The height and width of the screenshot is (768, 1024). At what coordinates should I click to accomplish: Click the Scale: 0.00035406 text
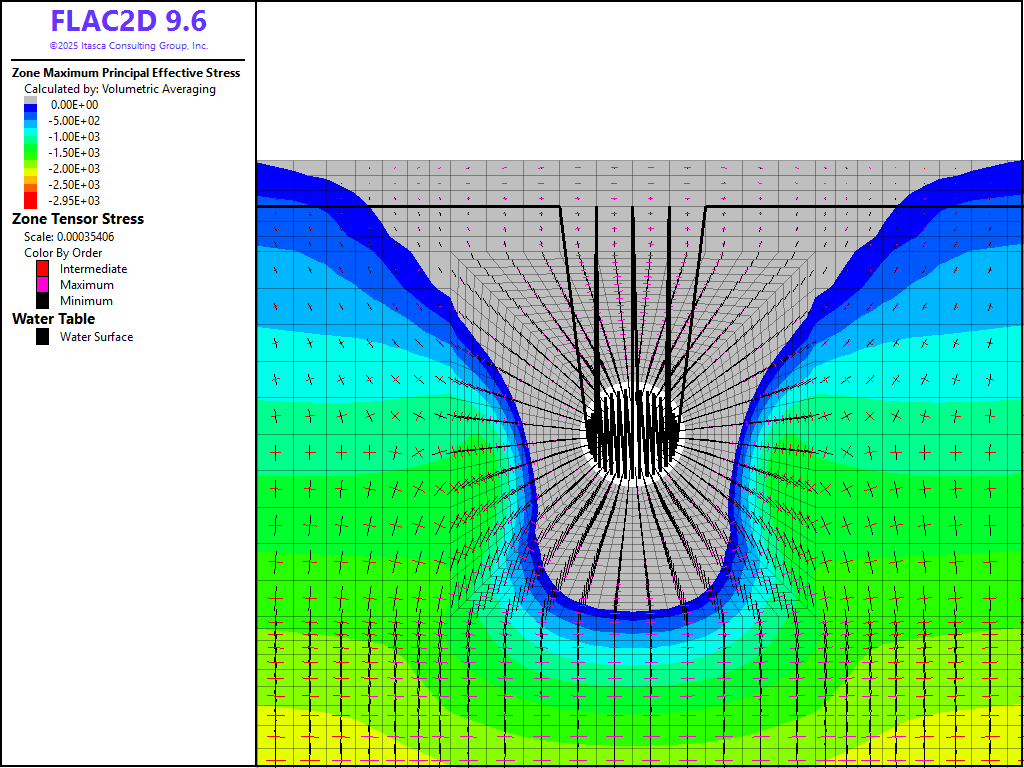tap(69, 237)
